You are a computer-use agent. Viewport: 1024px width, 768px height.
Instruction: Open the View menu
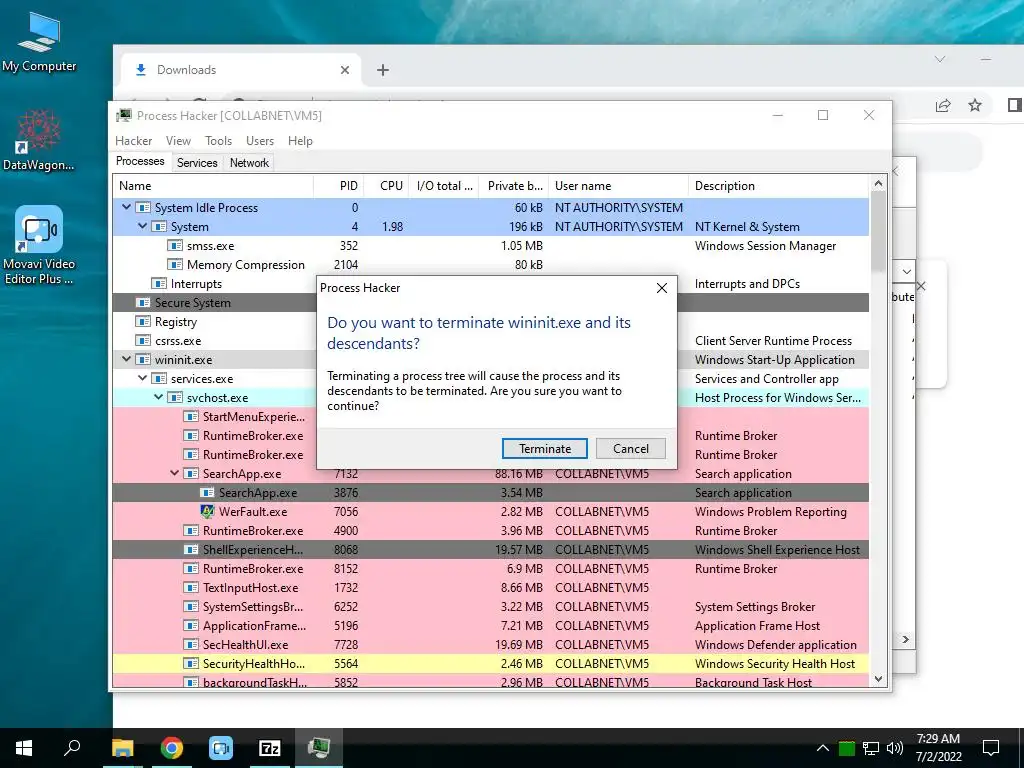pyautogui.click(x=178, y=141)
